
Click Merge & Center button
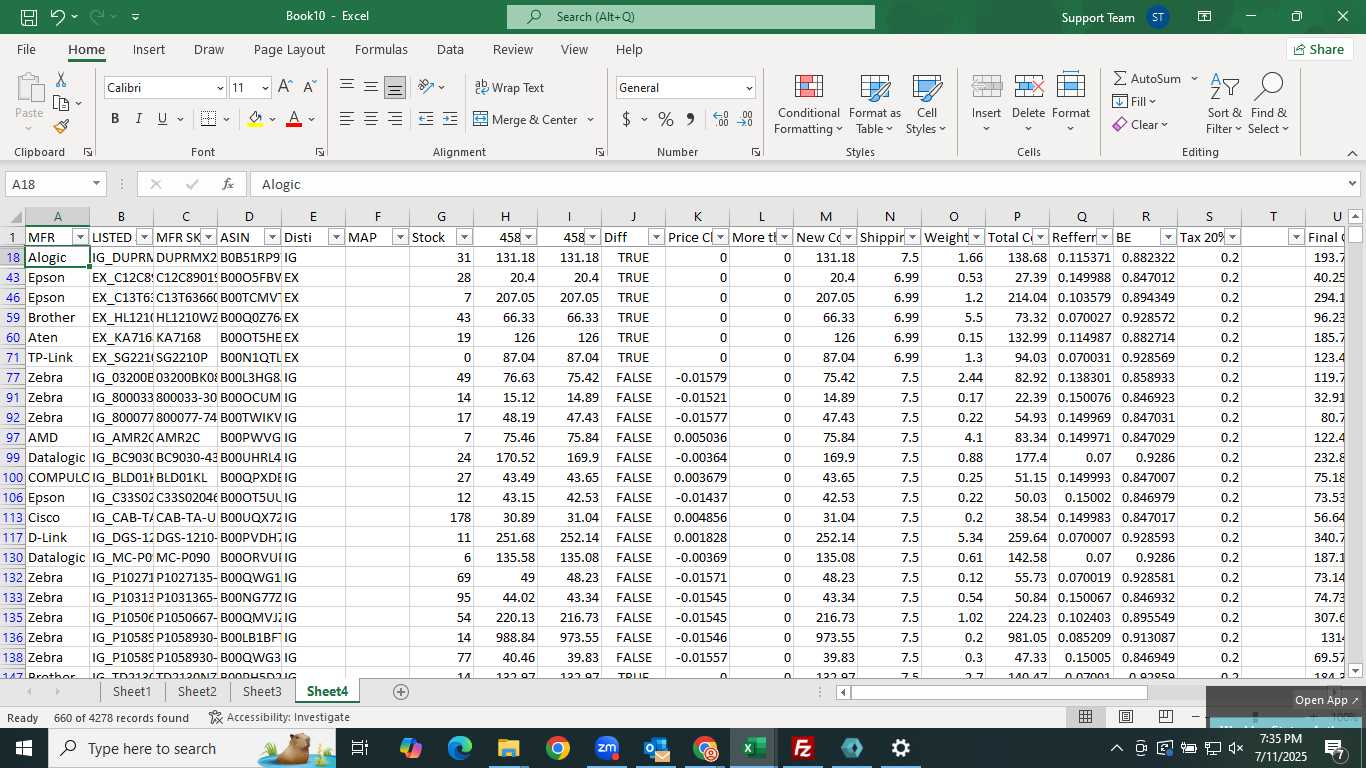pyautogui.click(x=525, y=119)
